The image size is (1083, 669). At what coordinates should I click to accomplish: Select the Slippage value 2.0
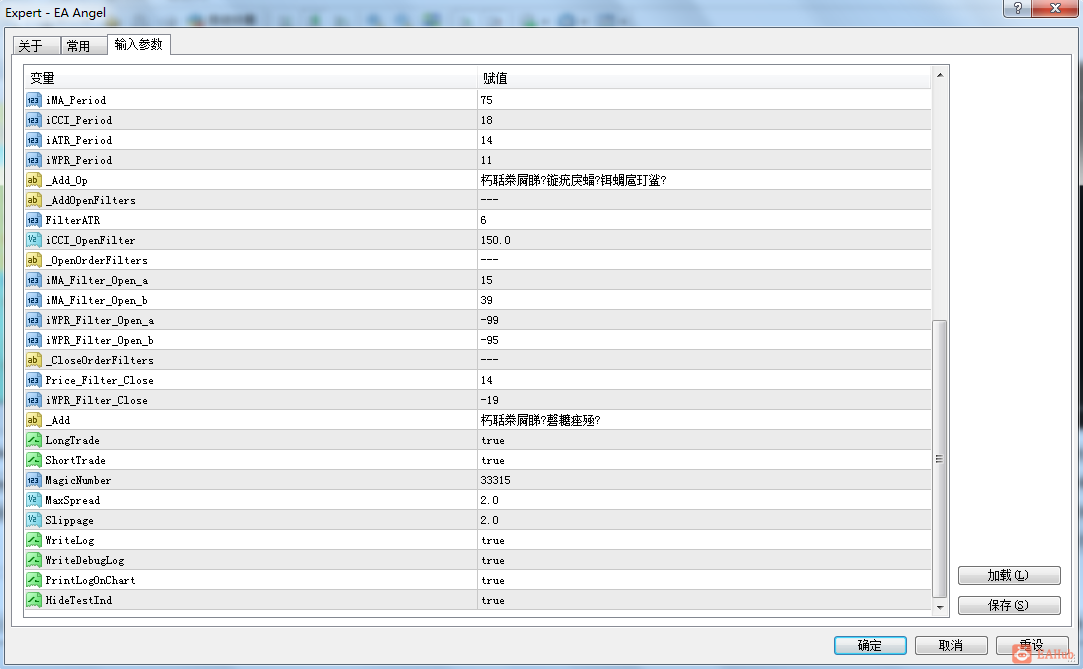pos(490,521)
